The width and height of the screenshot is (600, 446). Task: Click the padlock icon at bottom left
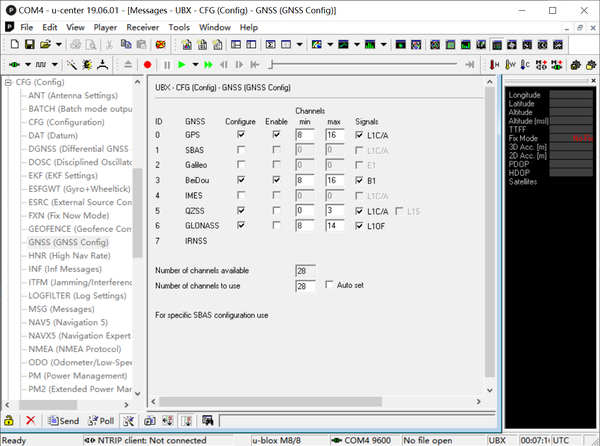tap(9, 421)
